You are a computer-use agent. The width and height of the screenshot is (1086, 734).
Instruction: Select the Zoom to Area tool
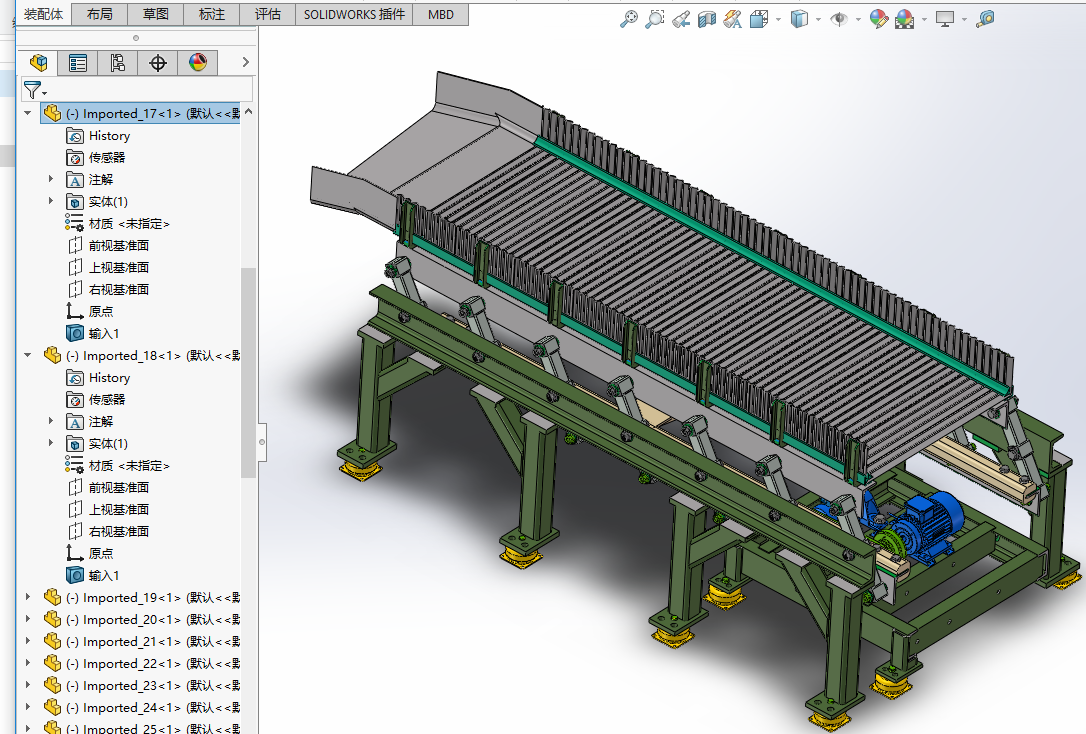pos(654,19)
